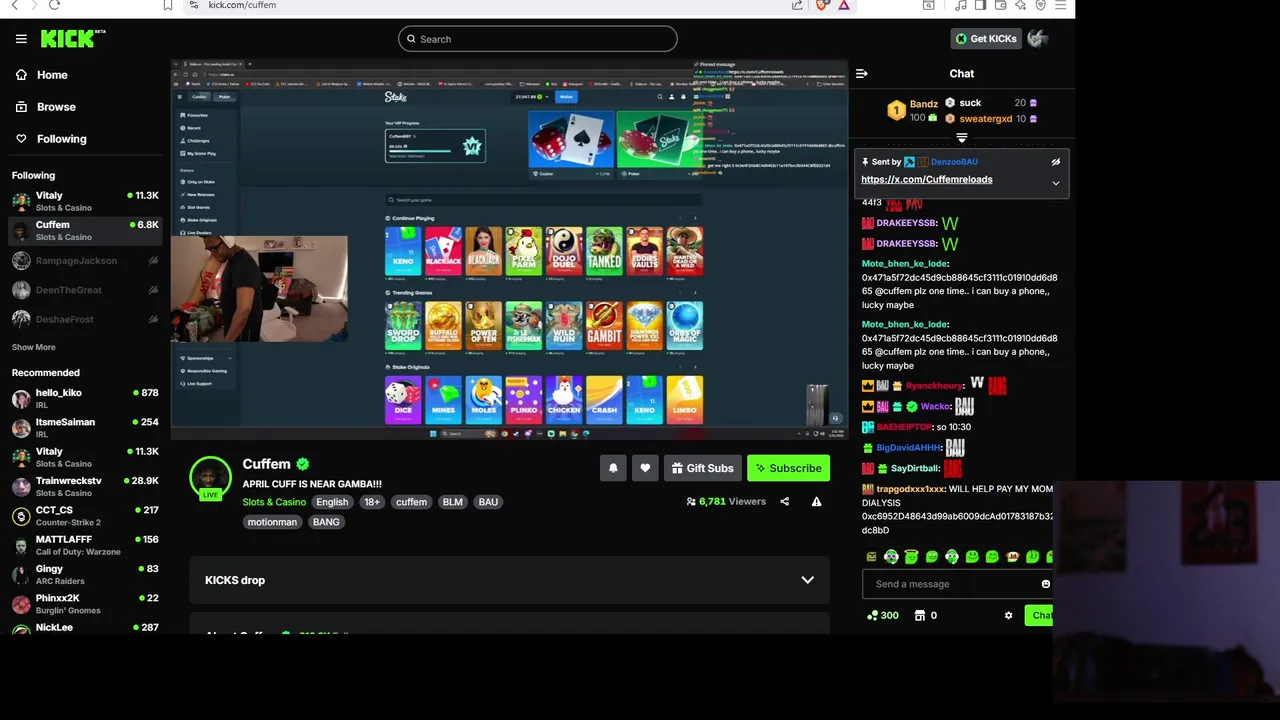The width and height of the screenshot is (1280, 720).
Task: Click the 300 channel points balance
Action: [883, 616]
